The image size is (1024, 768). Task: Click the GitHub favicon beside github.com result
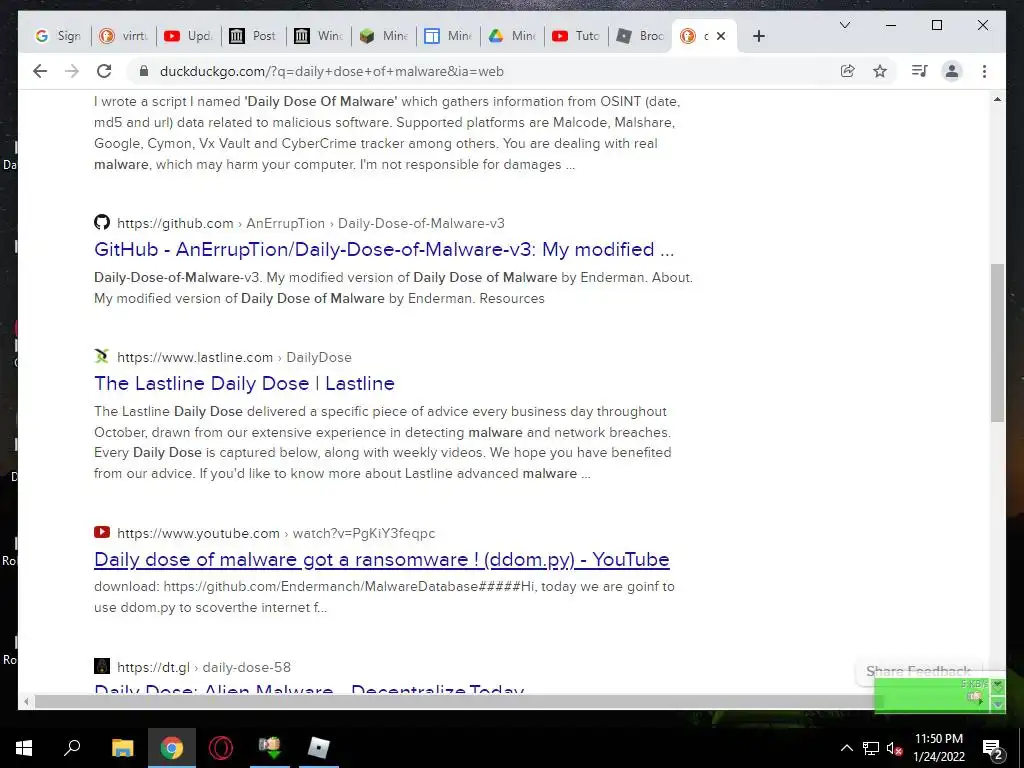pyautogui.click(x=102, y=222)
